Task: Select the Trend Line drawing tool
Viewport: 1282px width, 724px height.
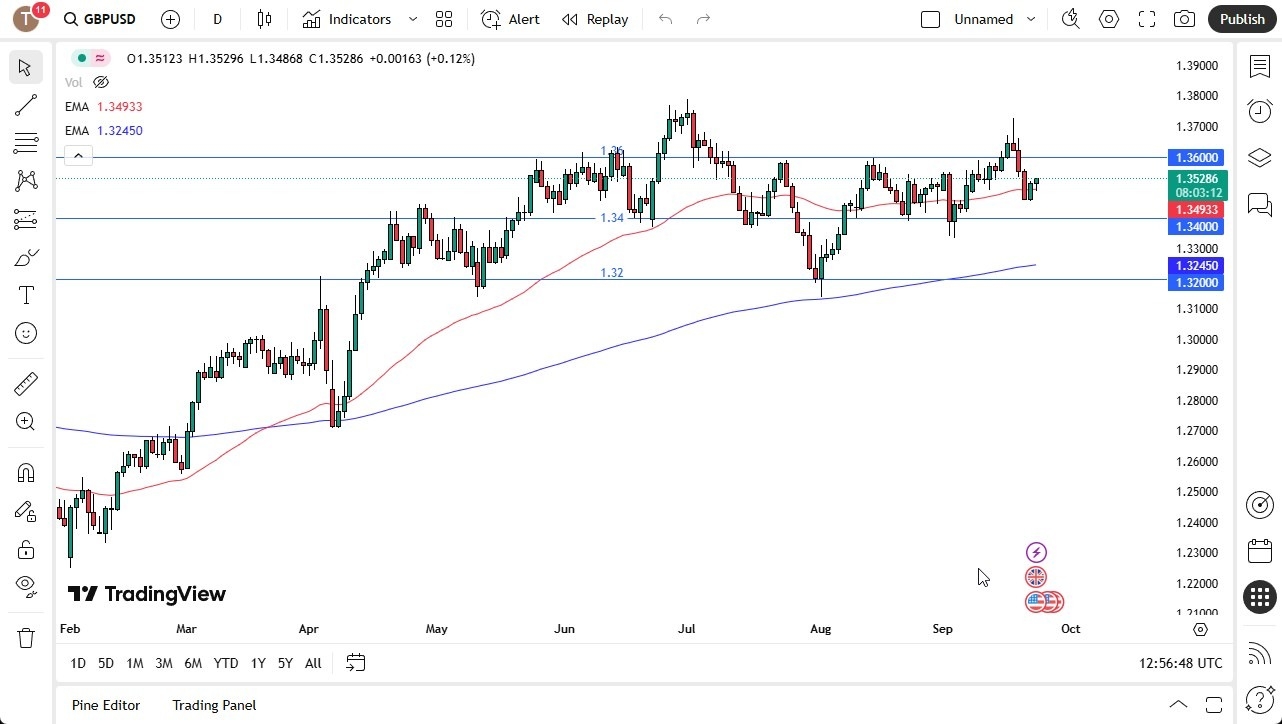Action: [25, 105]
